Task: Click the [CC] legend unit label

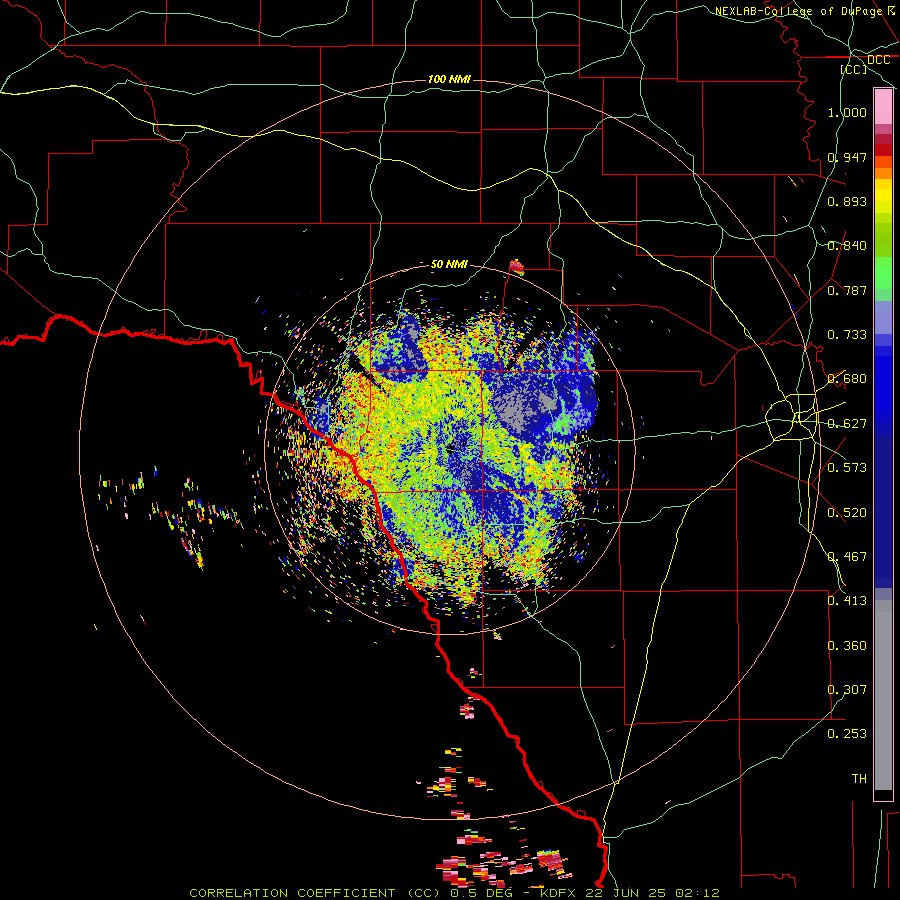Action: (854, 69)
